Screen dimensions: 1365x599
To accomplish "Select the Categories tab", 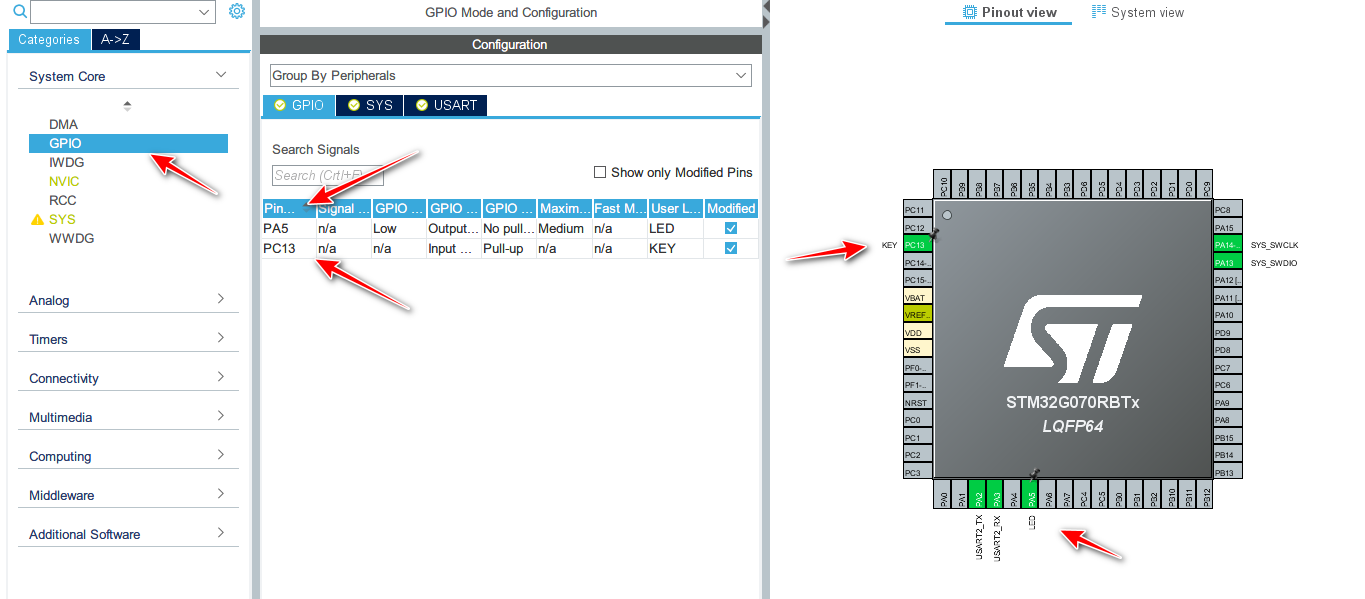I will tap(49, 40).
